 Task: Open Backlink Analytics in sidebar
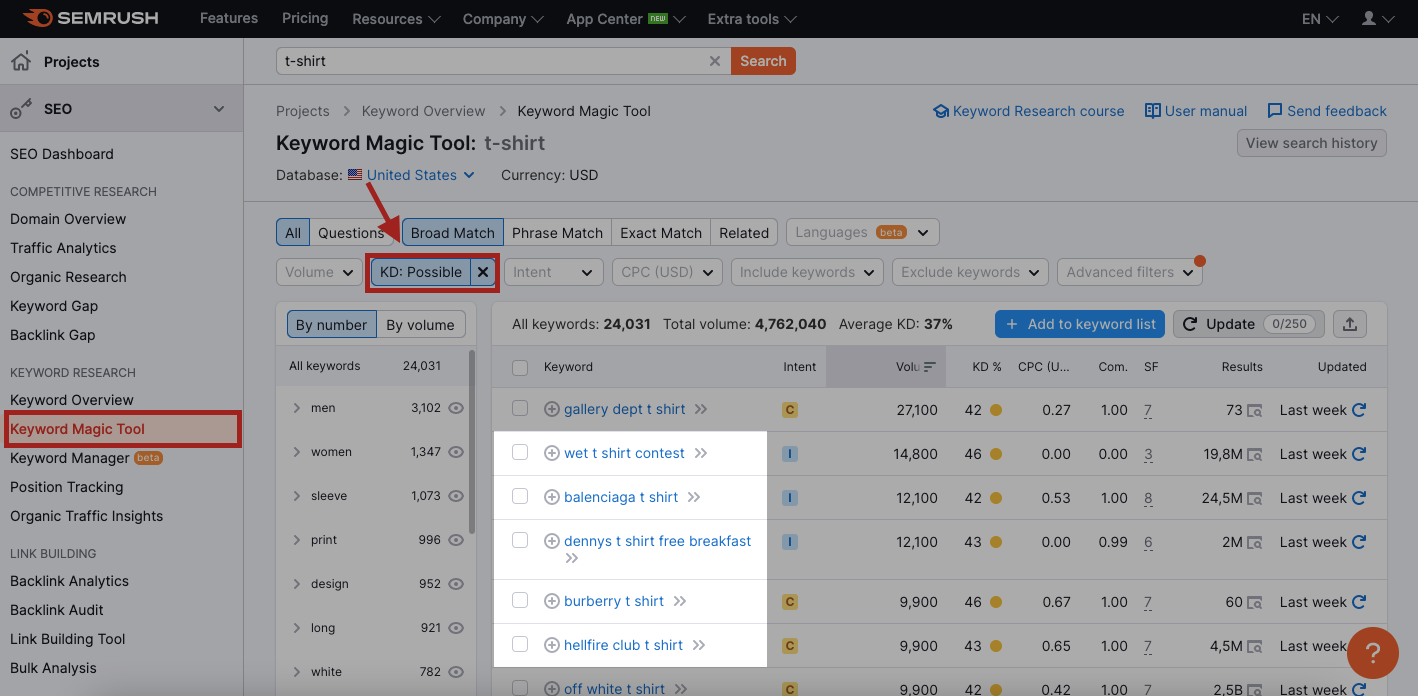[x=69, y=581]
